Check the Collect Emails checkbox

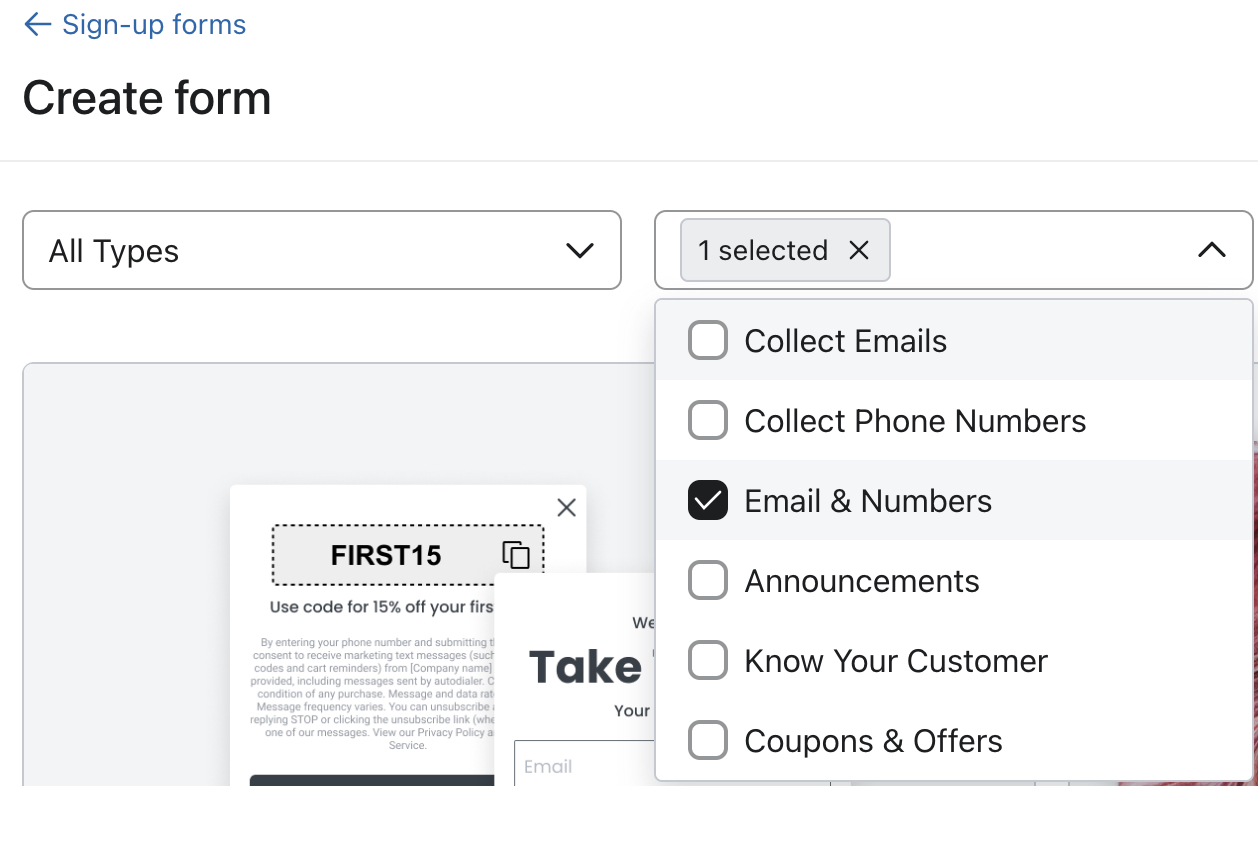[708, 341]
